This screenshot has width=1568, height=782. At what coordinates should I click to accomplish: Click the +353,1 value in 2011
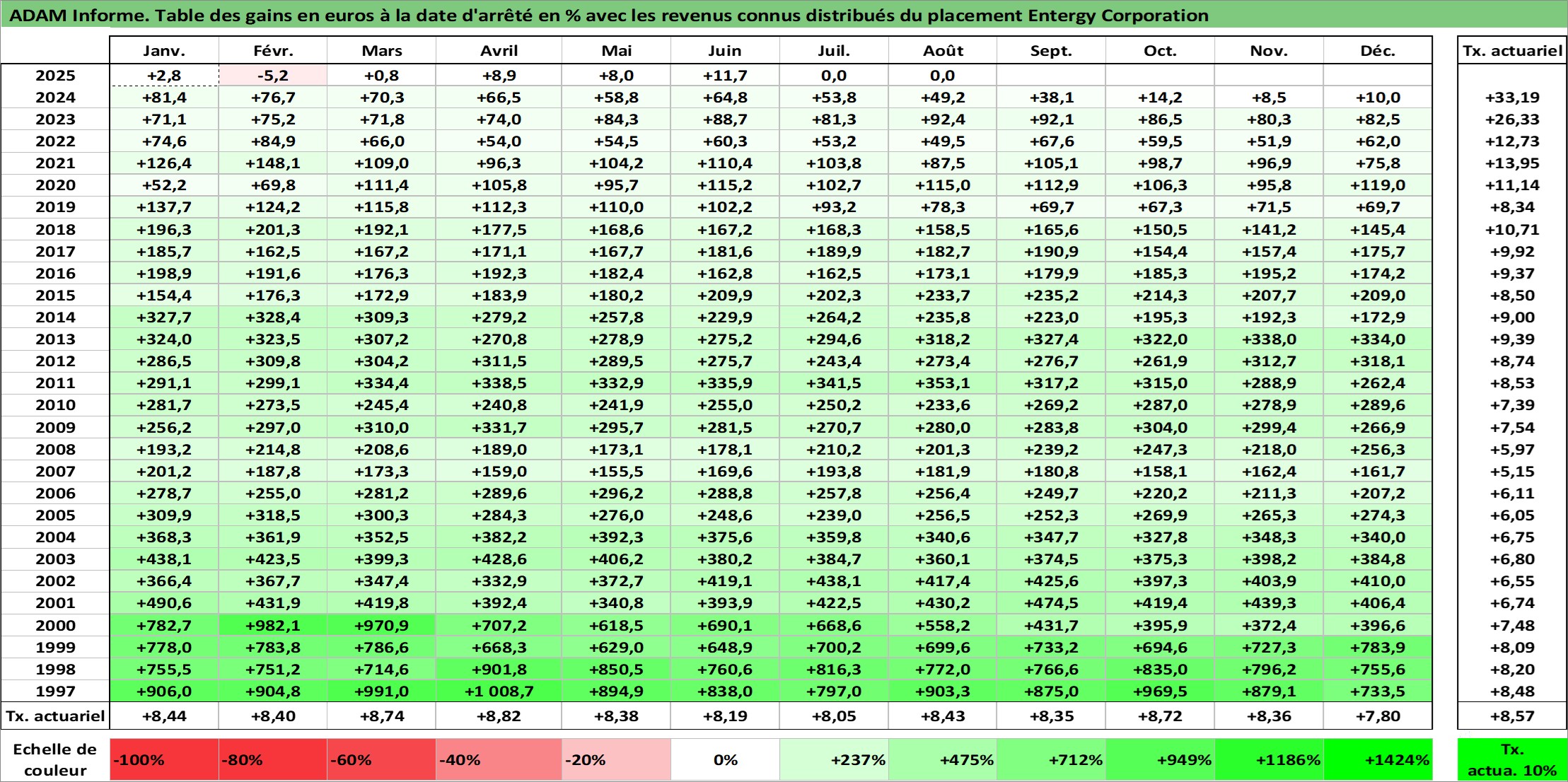pyautogui.click(x=943, y=383)
